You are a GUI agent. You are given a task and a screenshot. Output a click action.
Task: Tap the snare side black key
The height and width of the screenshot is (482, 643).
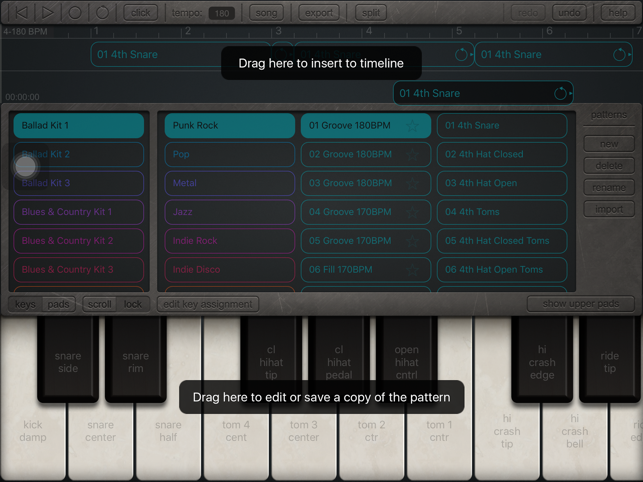click(68, 359)
